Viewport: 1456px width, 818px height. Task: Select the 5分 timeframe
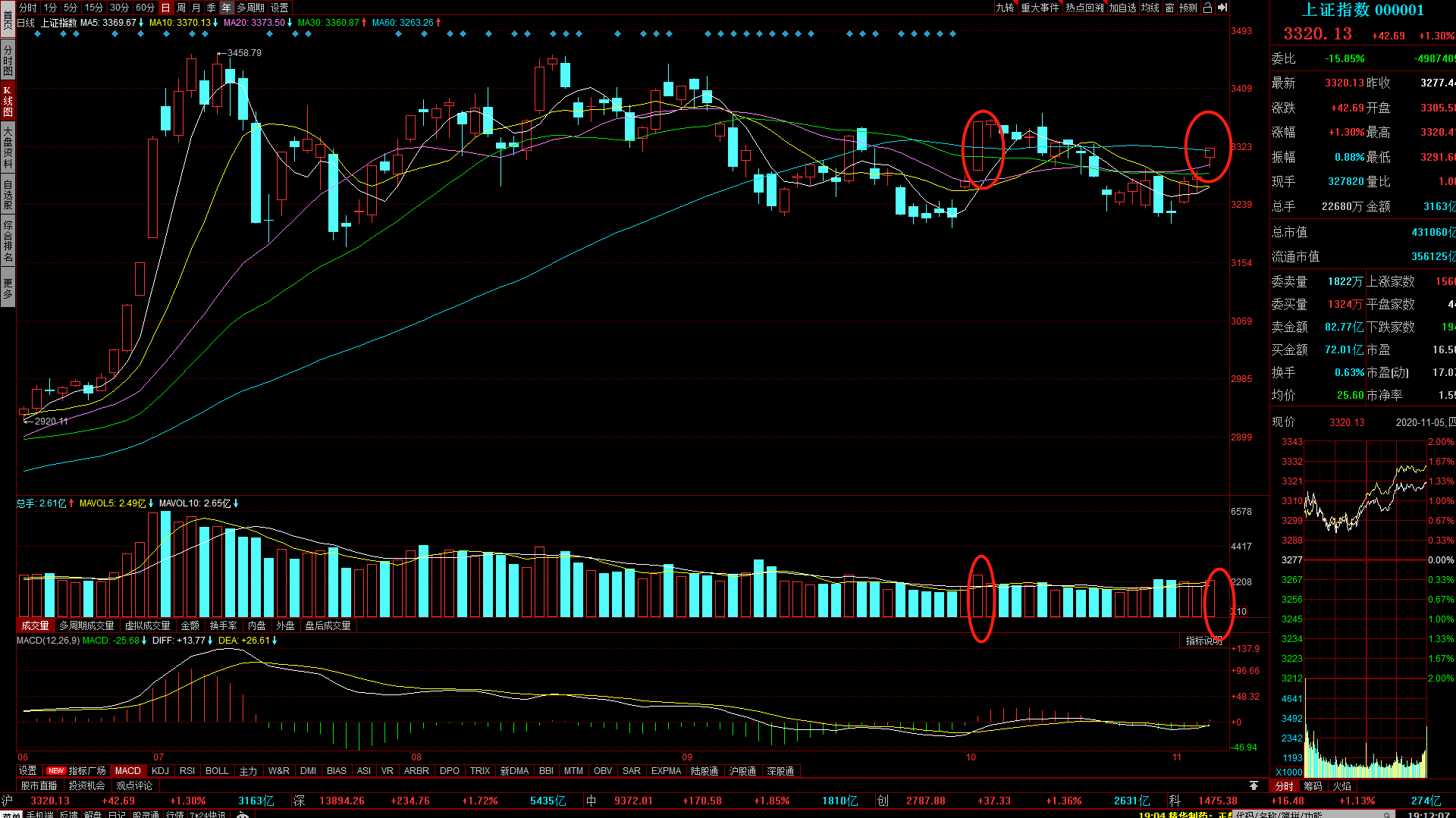71,8
